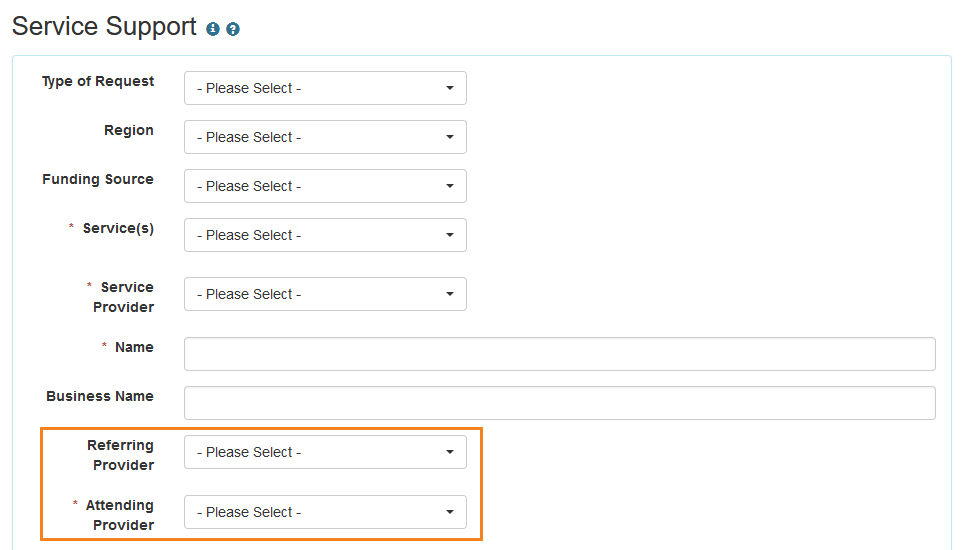Viewport: 964px width, 550px height.
Task: Click the Business Name label
Action: pyautogui.click(x=100, y=397)
